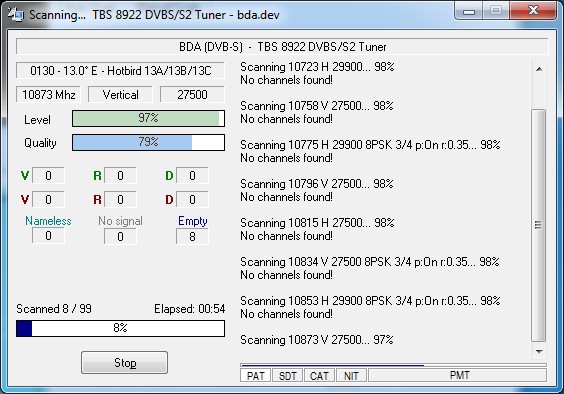Click the 10873 Mhz frequency field
This screenshot has height=394, width=564.
point(49,95)
